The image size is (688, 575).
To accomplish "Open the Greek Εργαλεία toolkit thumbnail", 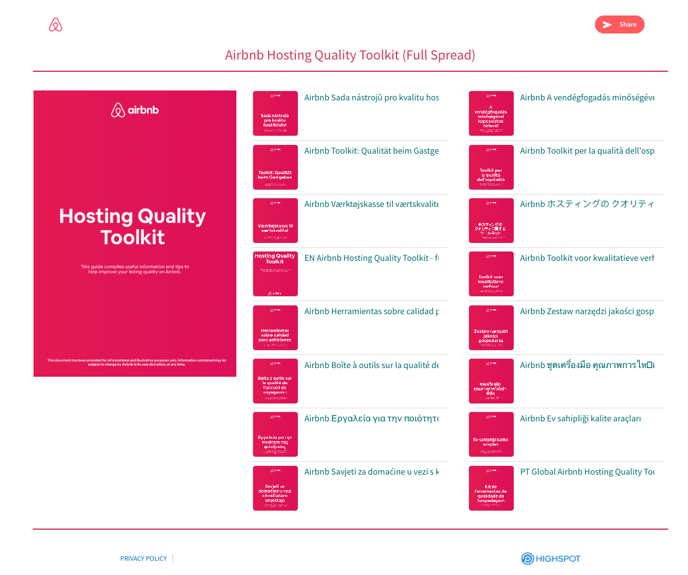I will [275, 434].
